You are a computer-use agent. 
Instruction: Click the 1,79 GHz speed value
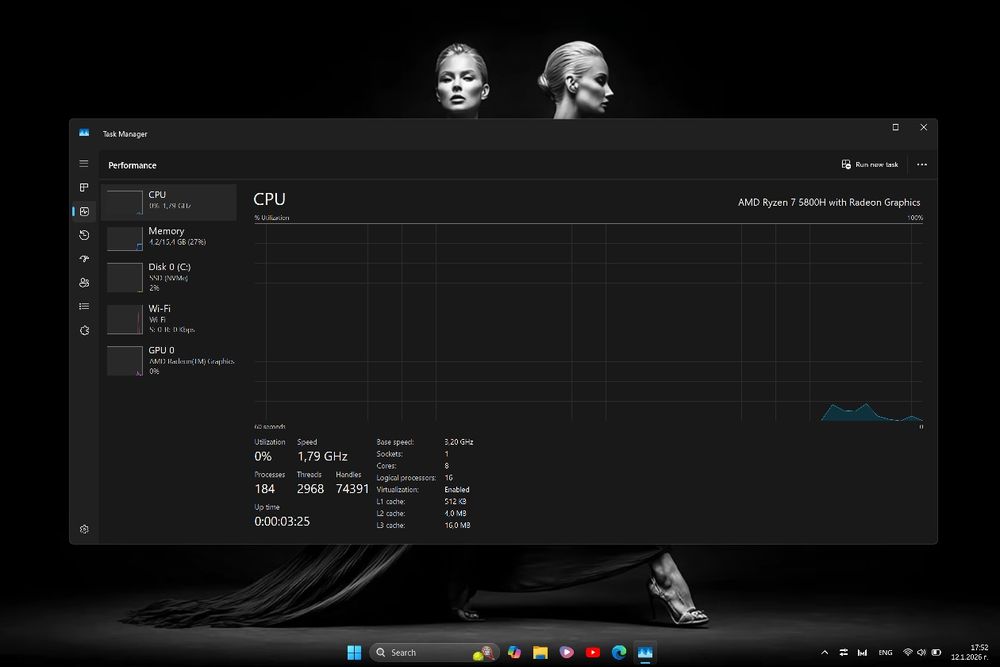click(x=322, y=457)
